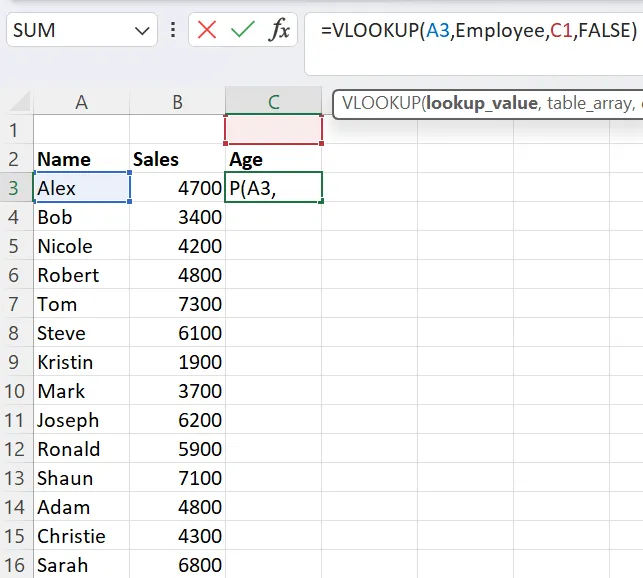Click sales value 4700 for Alex
Viewport: 643px width, 578px height.
pyautogui.click(x=177, y=188)
